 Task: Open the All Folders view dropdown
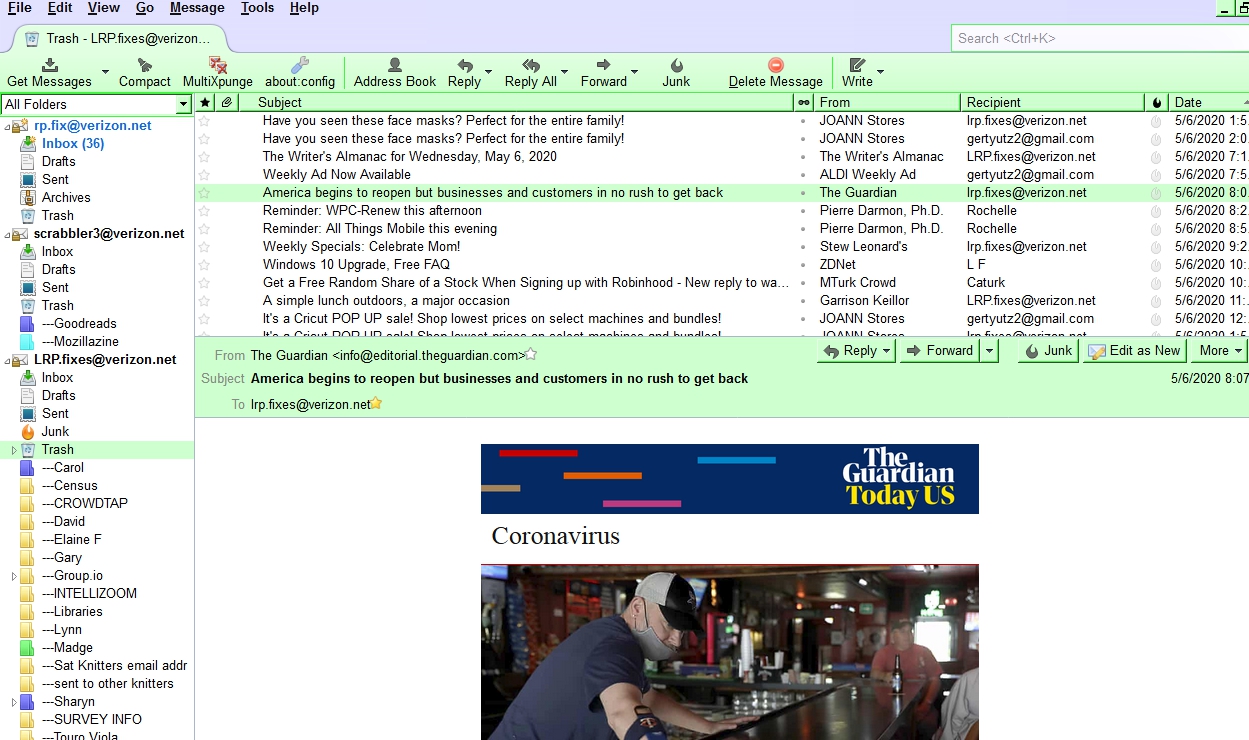183,104
